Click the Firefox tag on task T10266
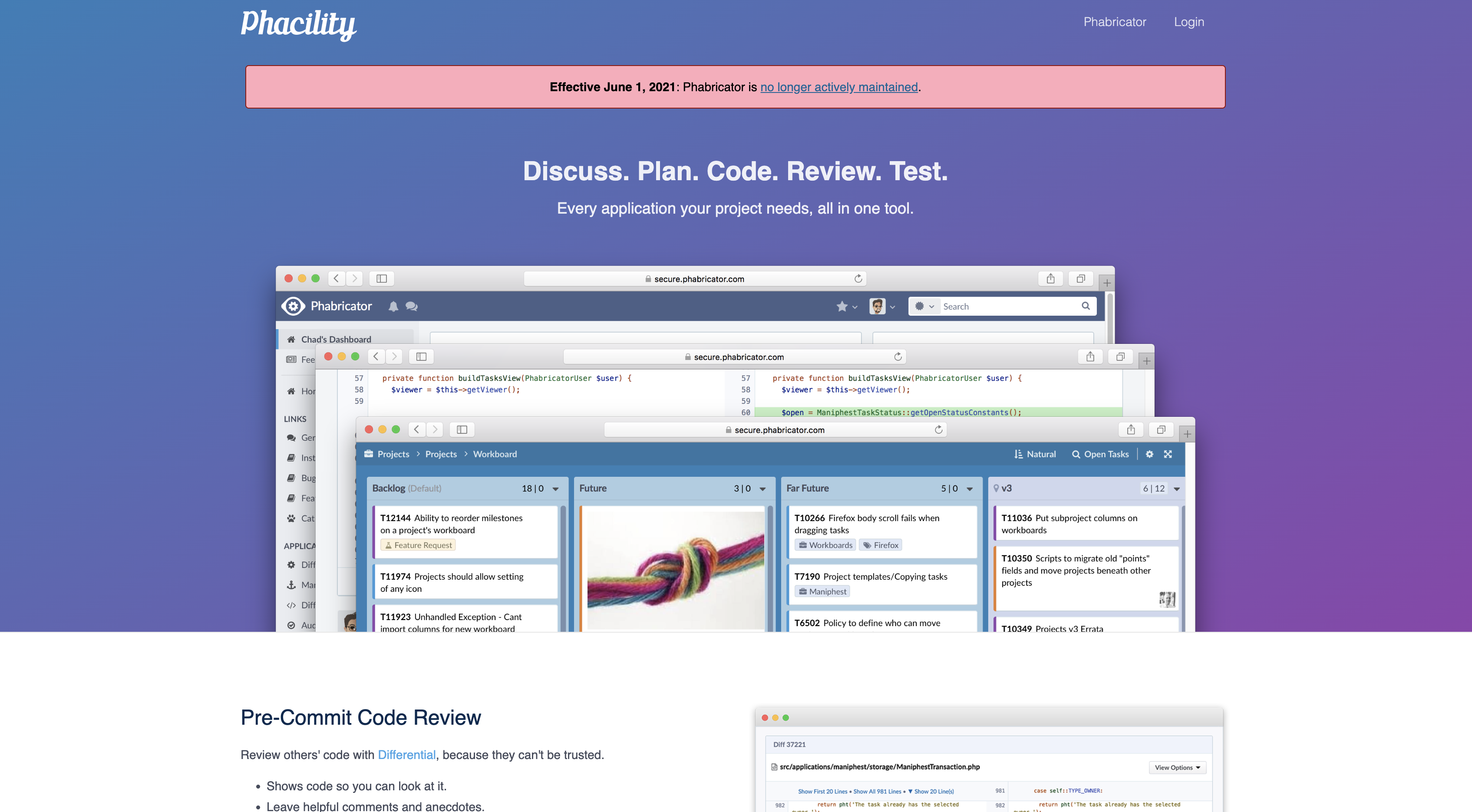This screenshot has width=1472, height=812. pos(880,545)
